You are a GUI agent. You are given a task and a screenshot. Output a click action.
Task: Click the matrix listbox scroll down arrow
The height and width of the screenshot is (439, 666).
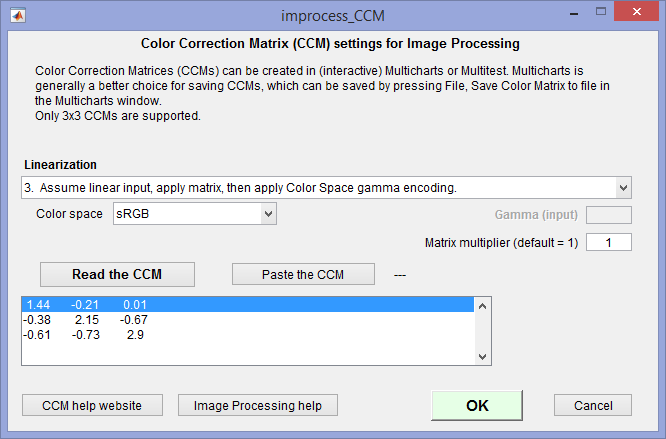tap(483, 357)
